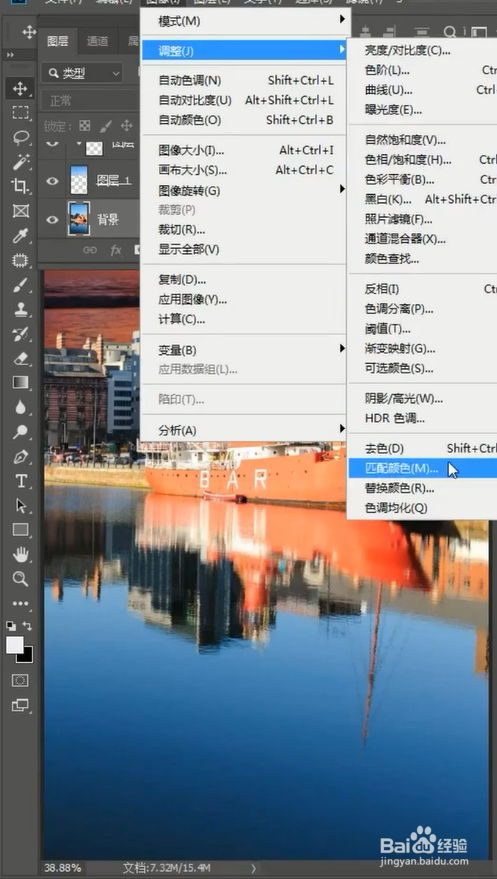497x879 pixels.
Task: Expand the 图像旋转(G) submenu
Action: click(245, 191)
